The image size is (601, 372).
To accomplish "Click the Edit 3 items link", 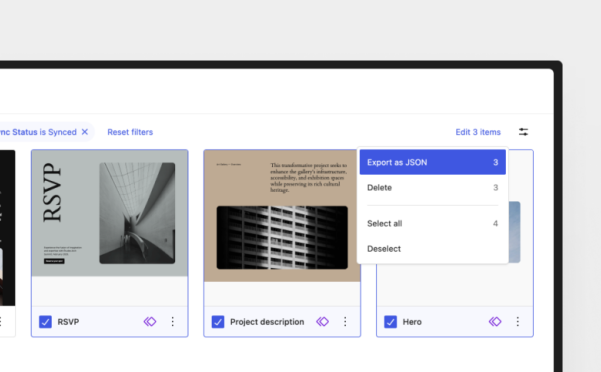I will [x=478, y=132].
